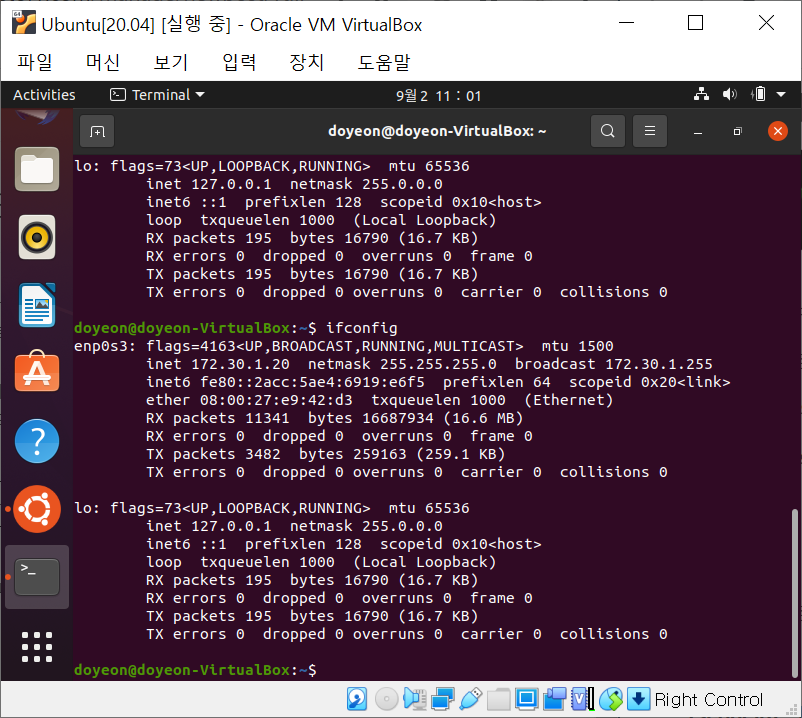Open the 머신 menu
Image resolution: width=802 pixels, height=718 pixels.
(103, 62)
